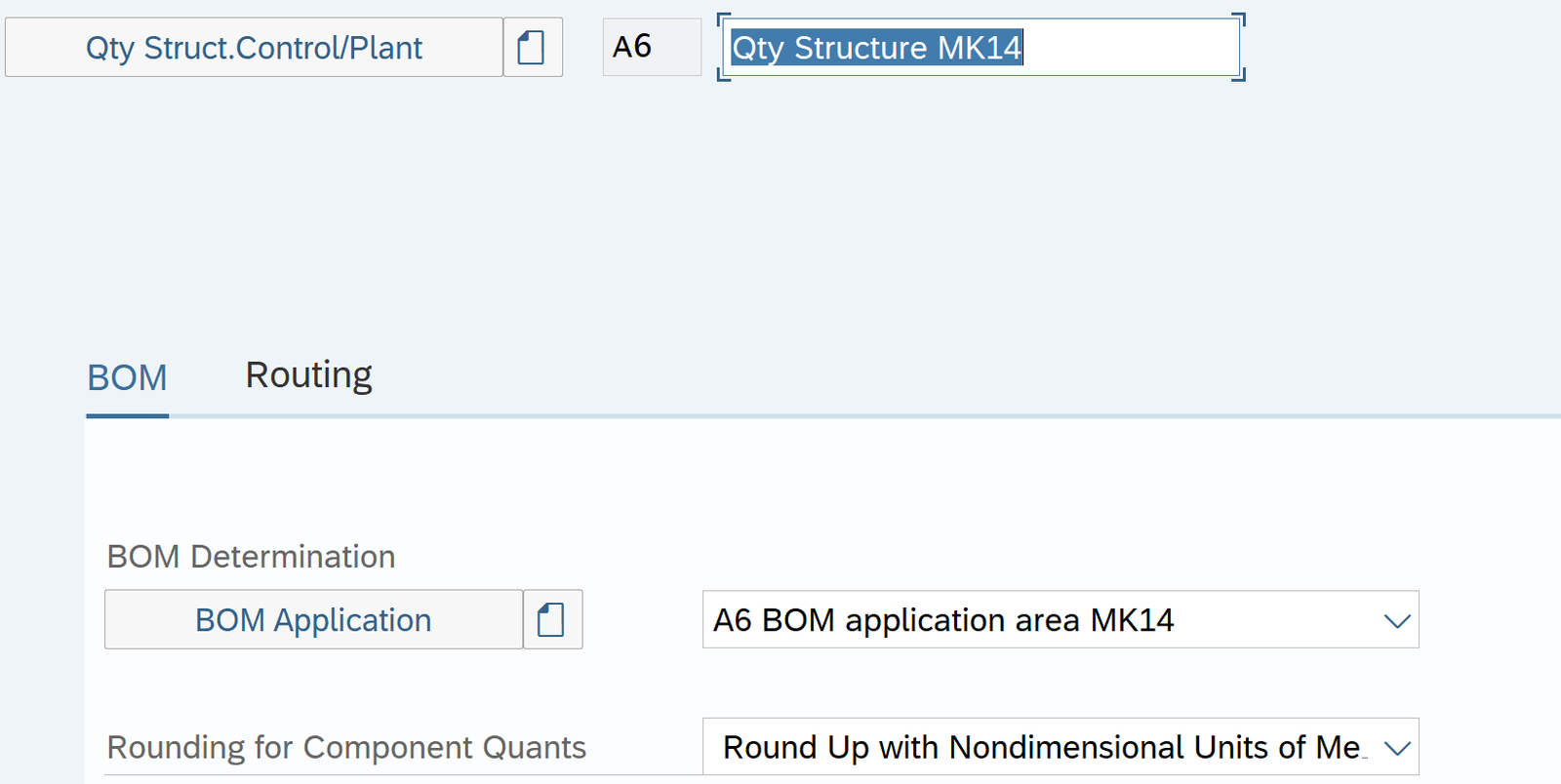
Task: Click the A6 control key field
Action: coord(651,47)
